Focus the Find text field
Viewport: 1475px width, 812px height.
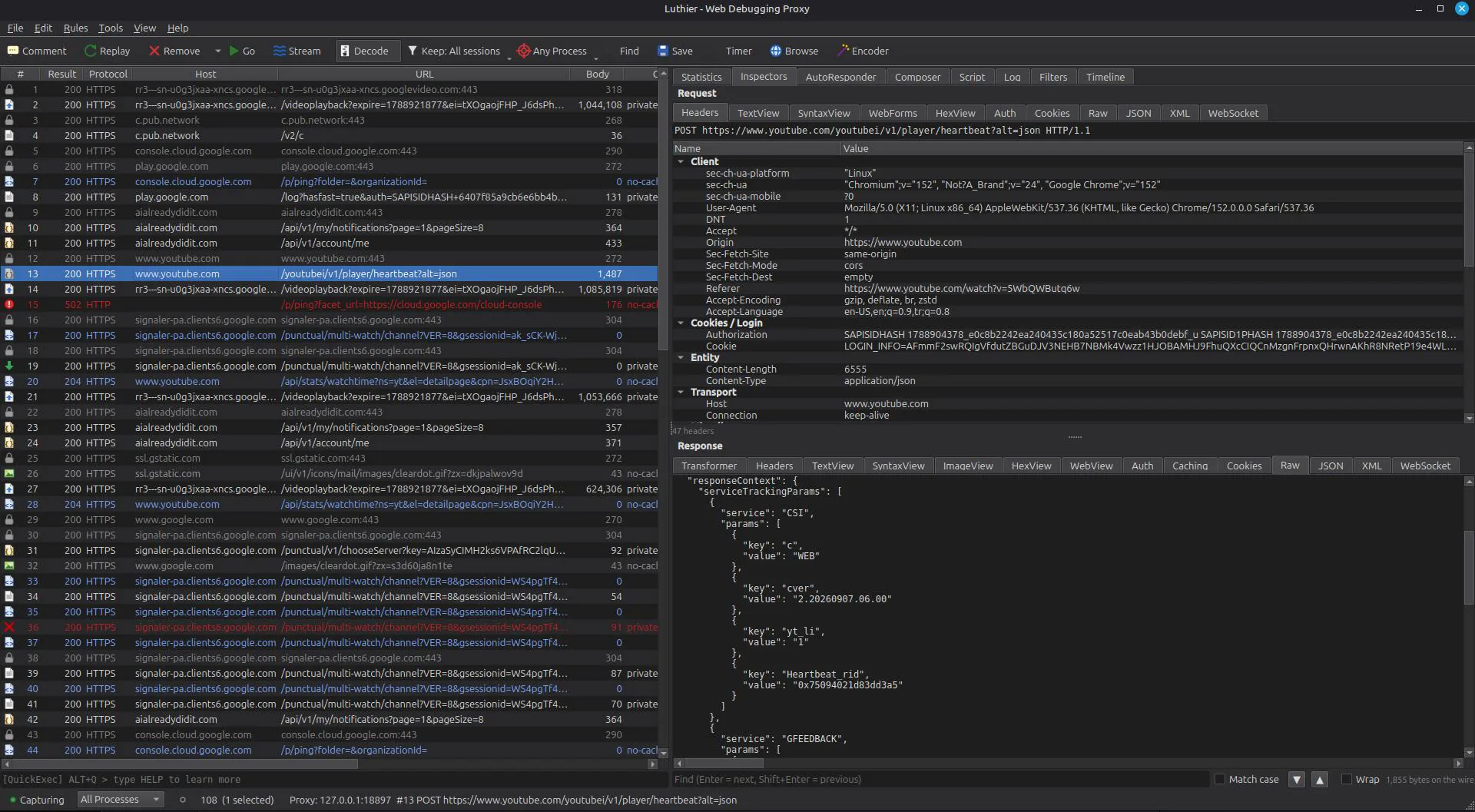(x=940, y=779)
